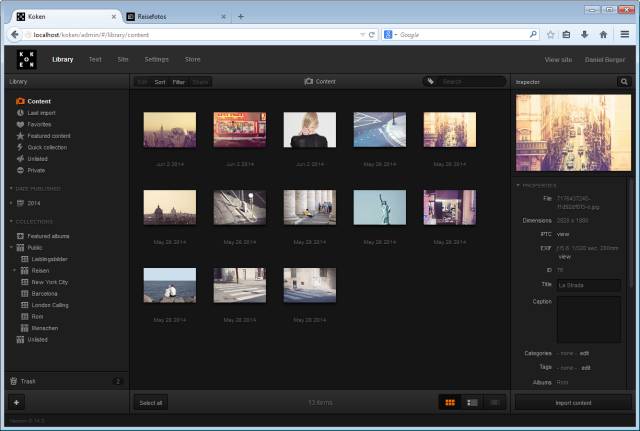640x431 pixels.
Task: Open the Firefox hamburger menu
Action: [624, 34]
